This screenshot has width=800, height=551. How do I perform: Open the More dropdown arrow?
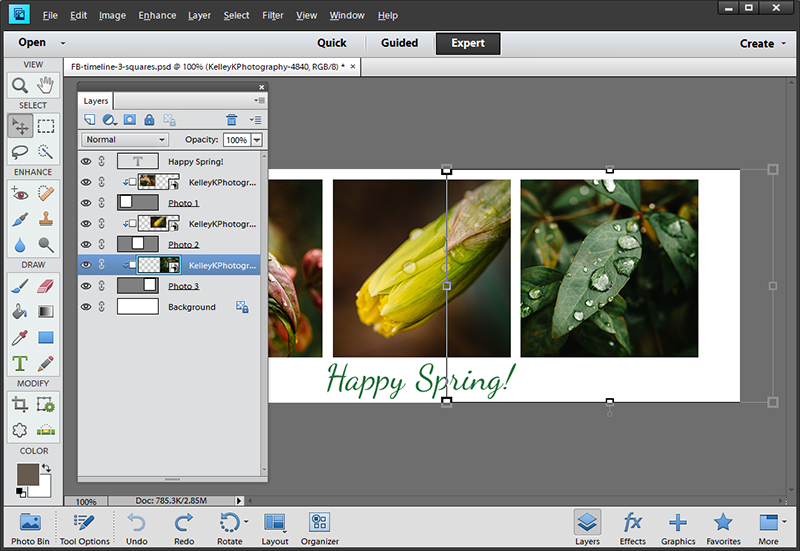(x=784, y=521)
